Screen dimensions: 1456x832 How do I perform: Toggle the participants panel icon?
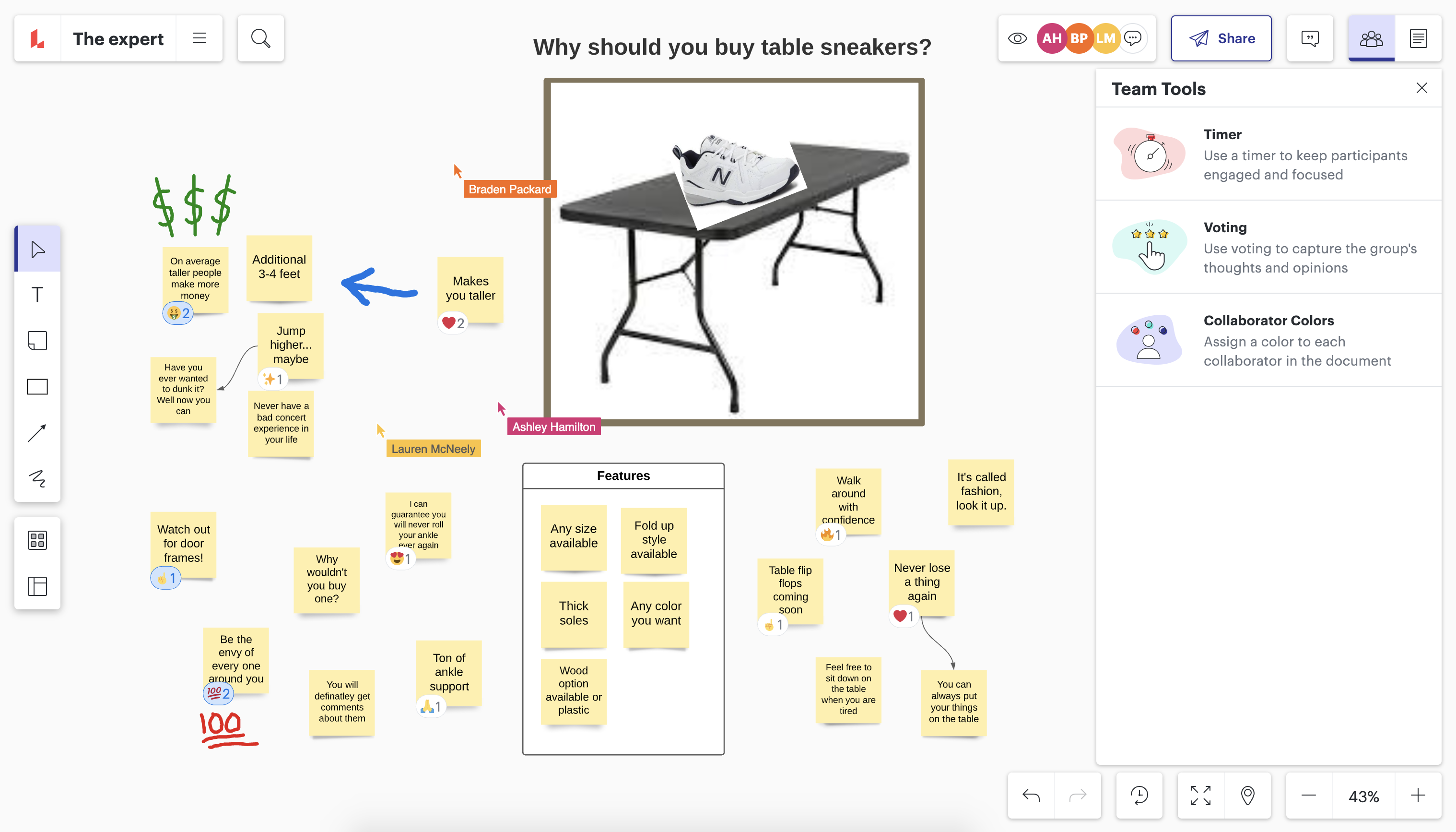pos(1372,38)
